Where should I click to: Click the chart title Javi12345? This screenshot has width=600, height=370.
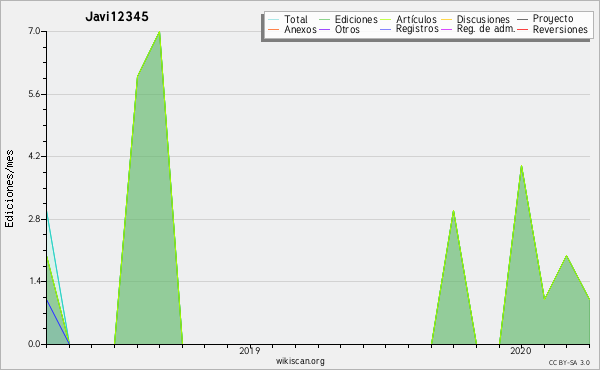pyautogui.click(x=117, y=16)
